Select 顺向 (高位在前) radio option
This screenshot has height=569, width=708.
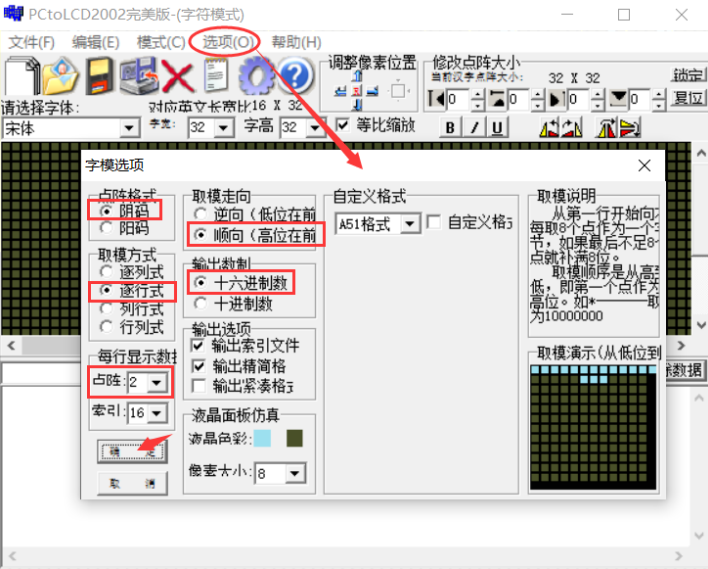[200, 235]
